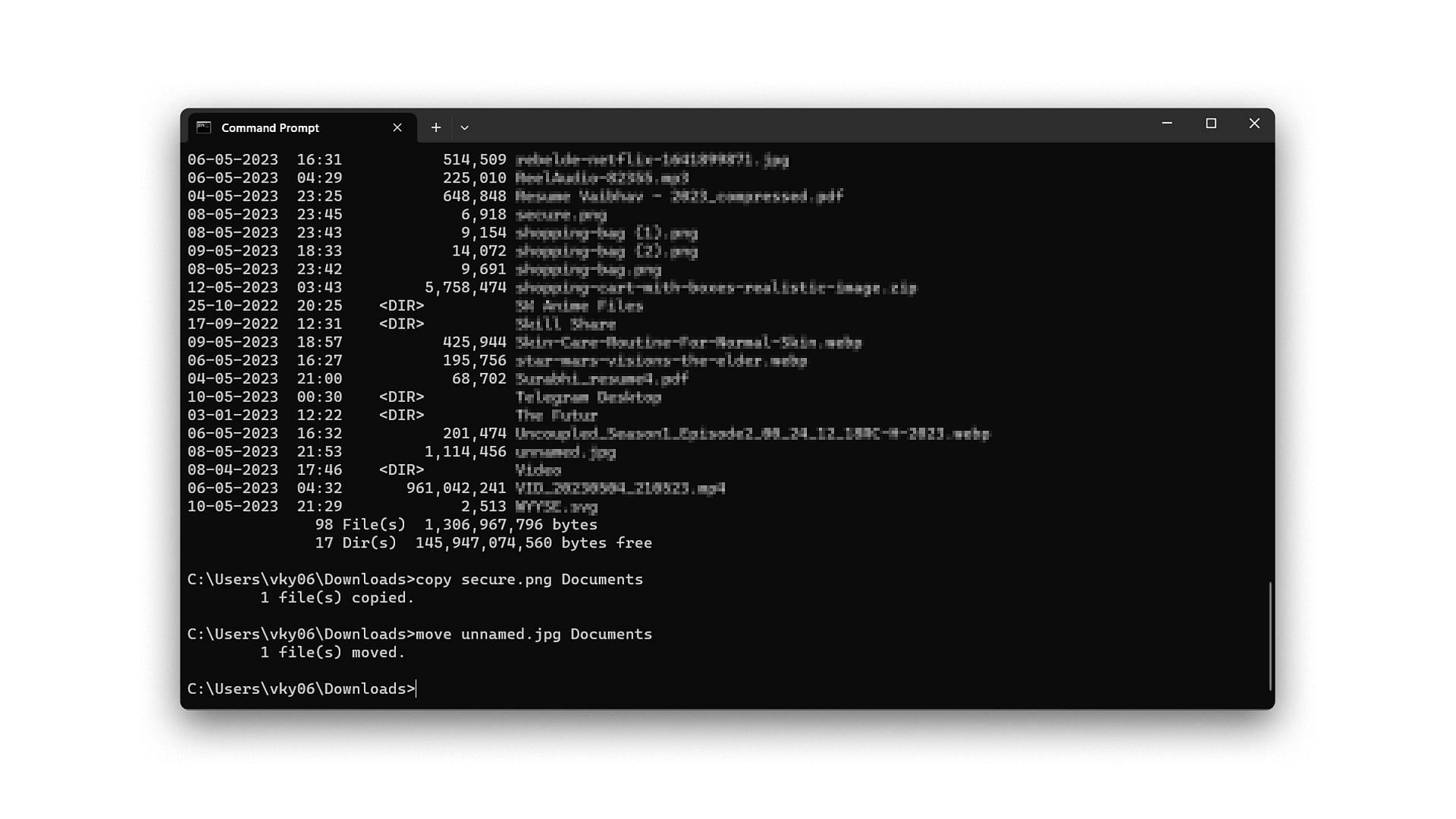Image resolution: width=1456 pixels, height=819 pixels.
Task: Select the minimize window button
Action: click(1167, 123)
